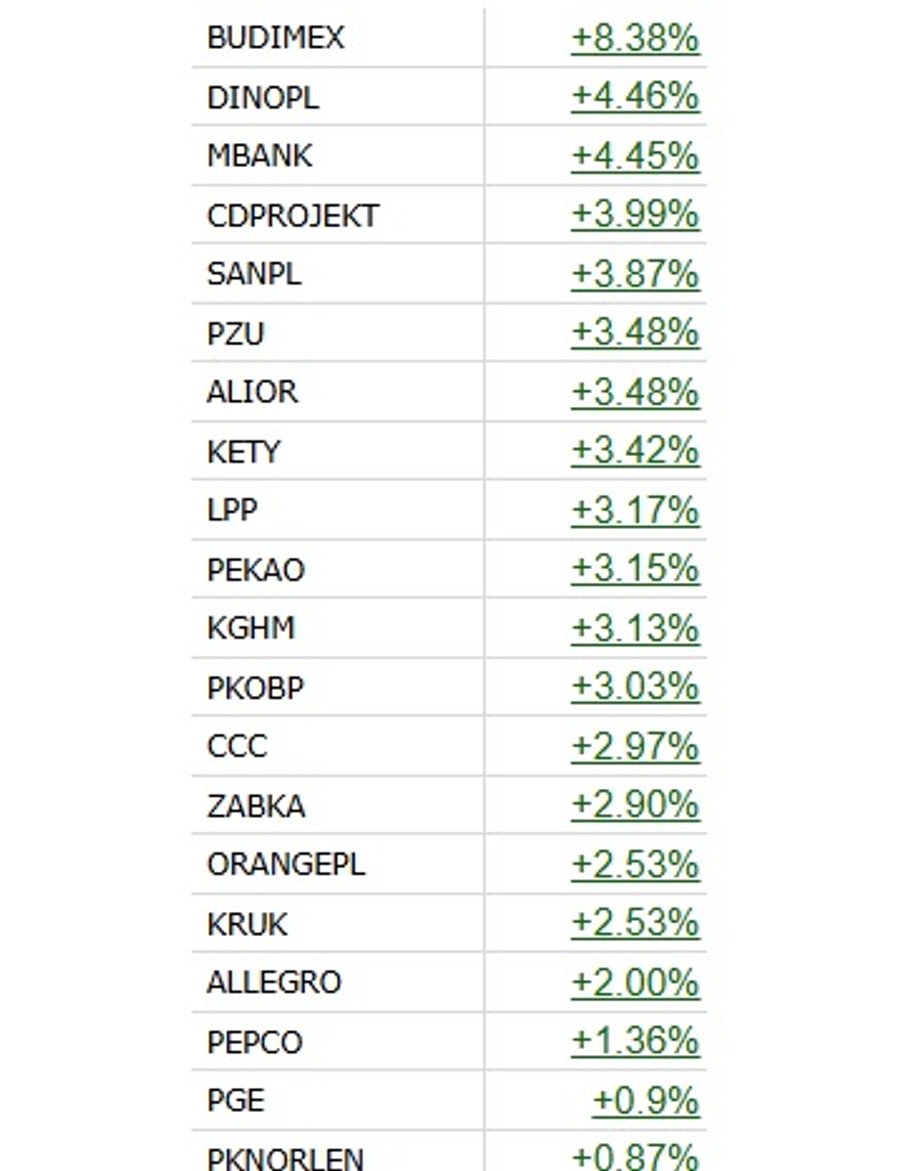The image size is (920, 1171).
Task: Open CCC +2.97% link
Action: pyautogui.click(x=635, y=746)
